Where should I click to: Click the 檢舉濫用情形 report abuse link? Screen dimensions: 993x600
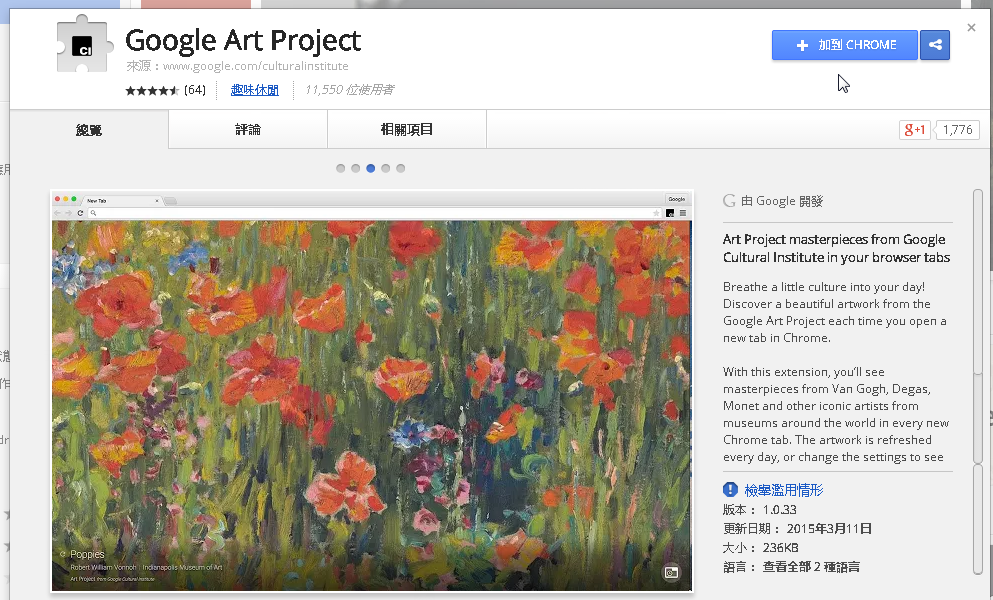[x=784, y=490]
